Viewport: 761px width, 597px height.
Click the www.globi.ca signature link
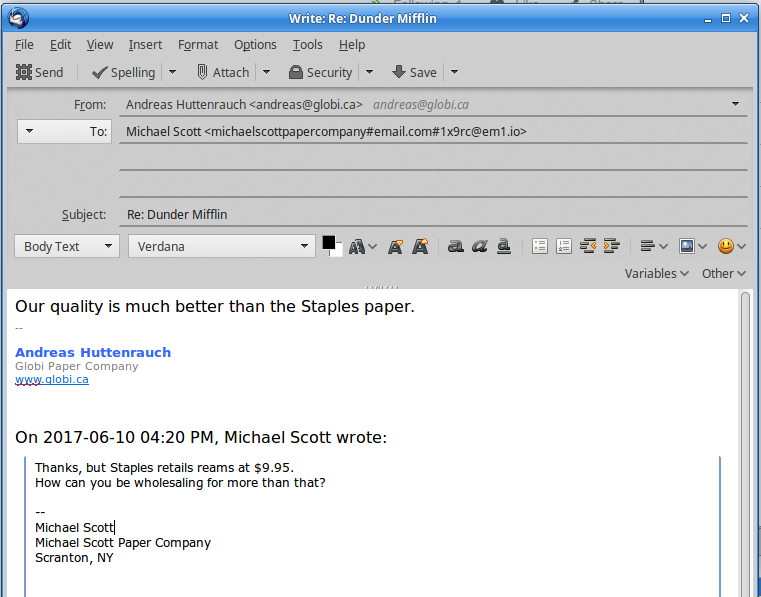click(x=52, y=380)
